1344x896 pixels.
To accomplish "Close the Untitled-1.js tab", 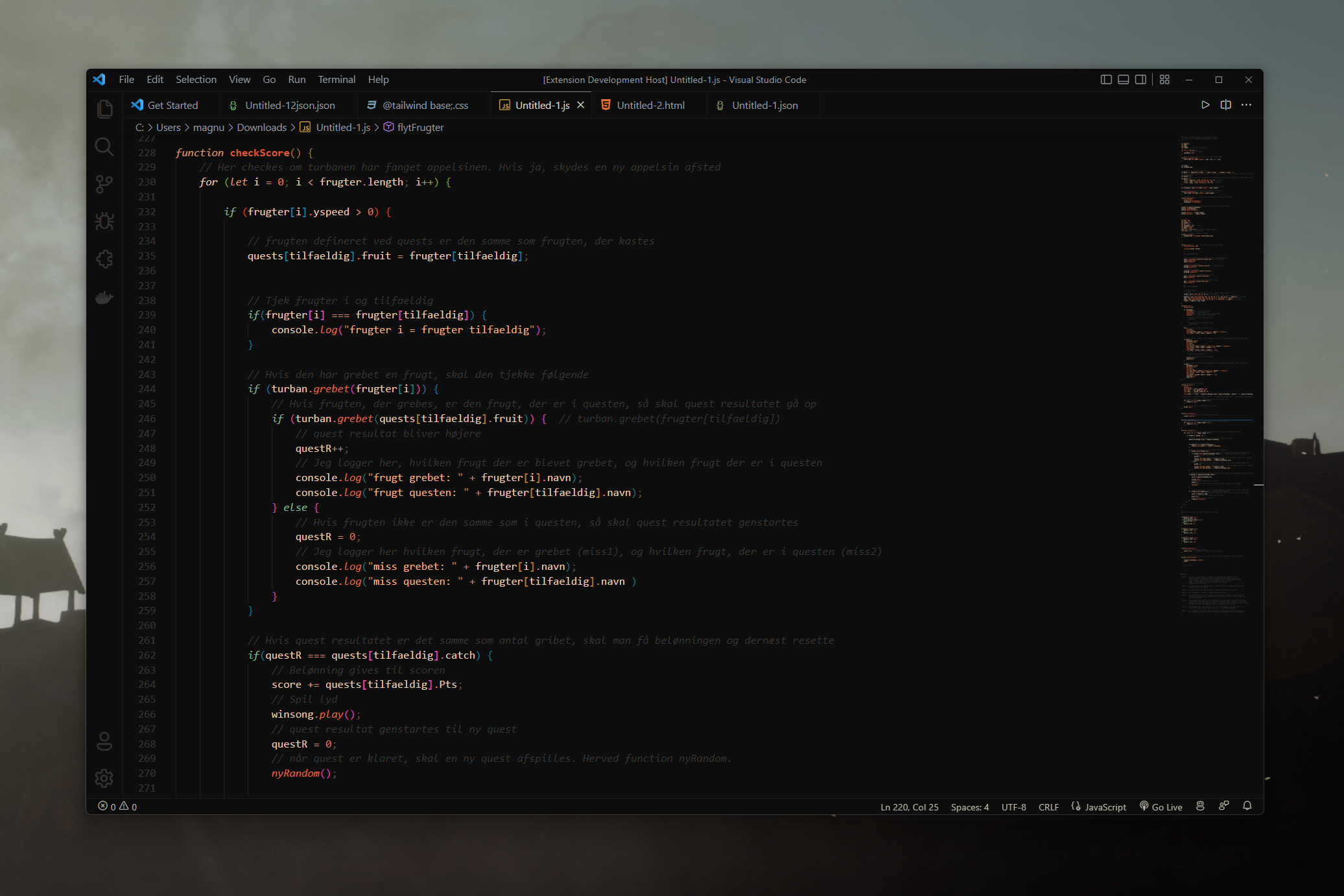I will pyautogui.click(x=581, y=105).
